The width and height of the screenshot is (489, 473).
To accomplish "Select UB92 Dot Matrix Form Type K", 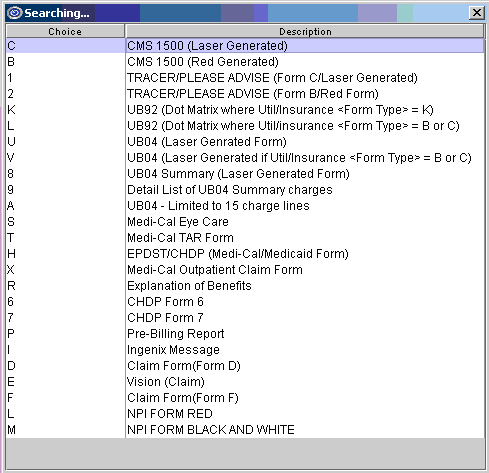I will [245, 110].
